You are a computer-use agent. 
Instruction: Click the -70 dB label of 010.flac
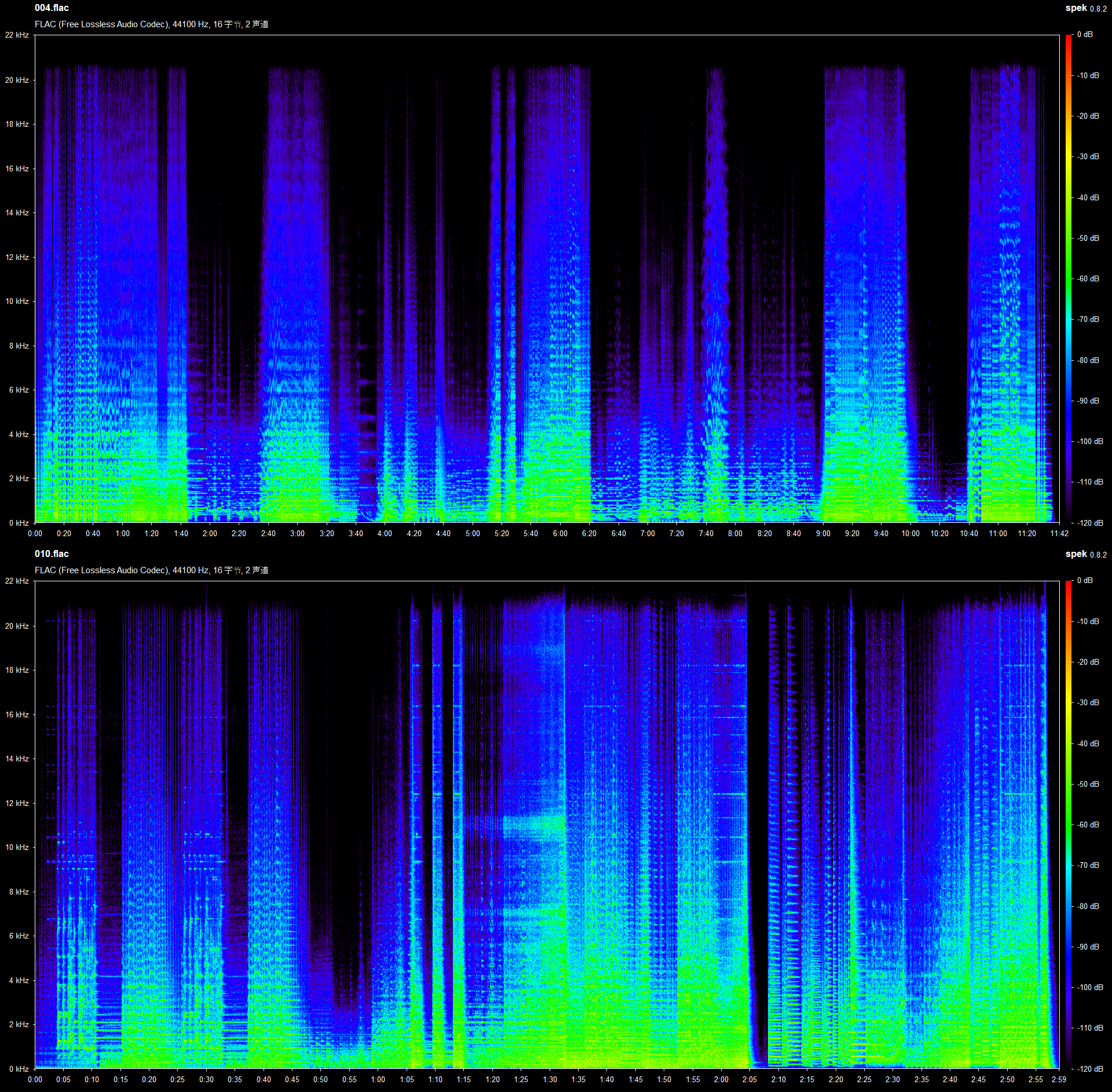point(1088,865)
